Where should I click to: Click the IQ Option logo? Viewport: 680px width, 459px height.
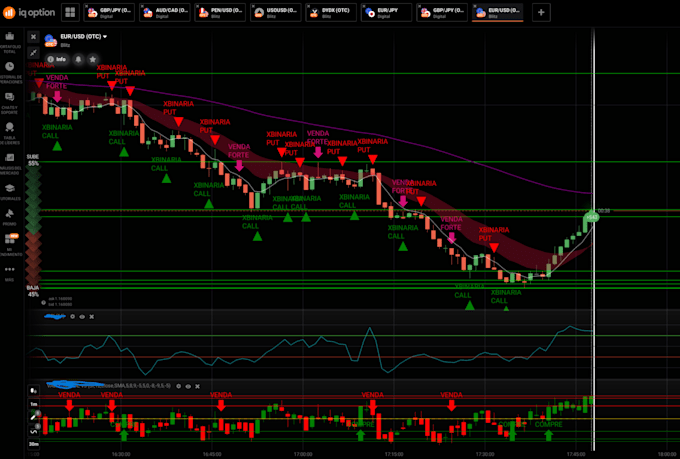(x=29, y=13)
